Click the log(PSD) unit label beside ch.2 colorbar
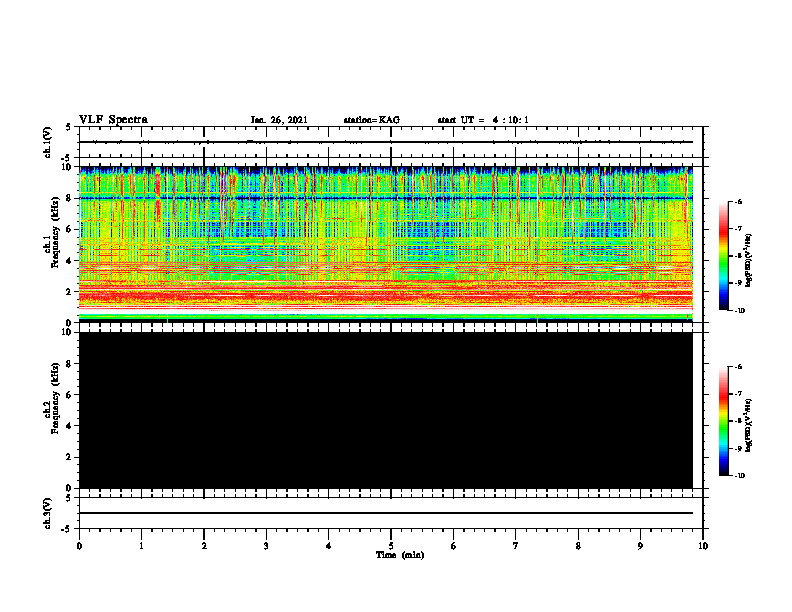Viewport: 792px width, 612px height. [x=749, y=426]
